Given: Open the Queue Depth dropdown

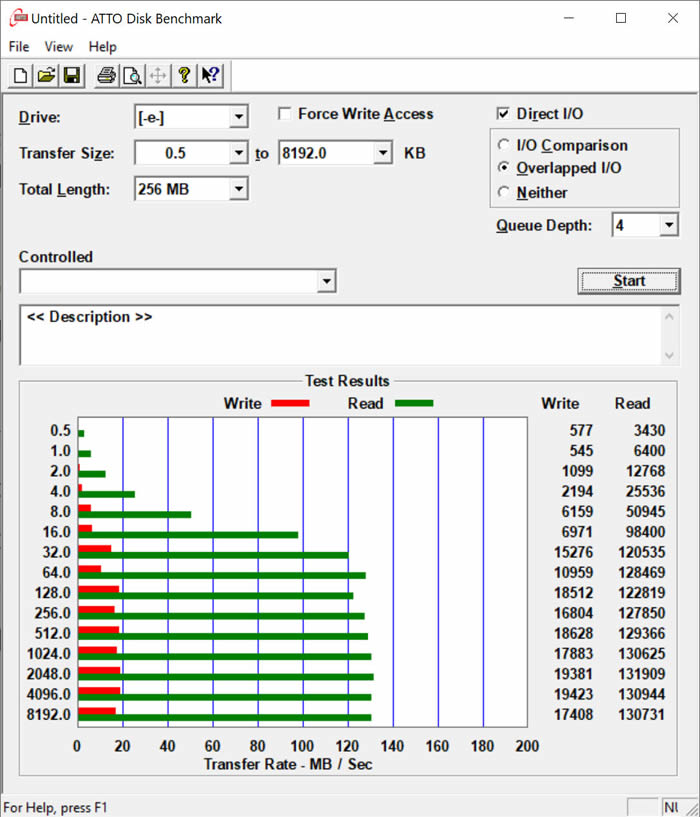Looking at the screenshot, I should click(x=669, y=225).
